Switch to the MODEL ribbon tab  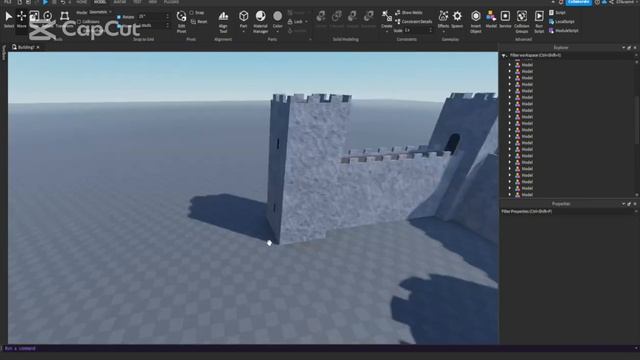tap(100, 2)
